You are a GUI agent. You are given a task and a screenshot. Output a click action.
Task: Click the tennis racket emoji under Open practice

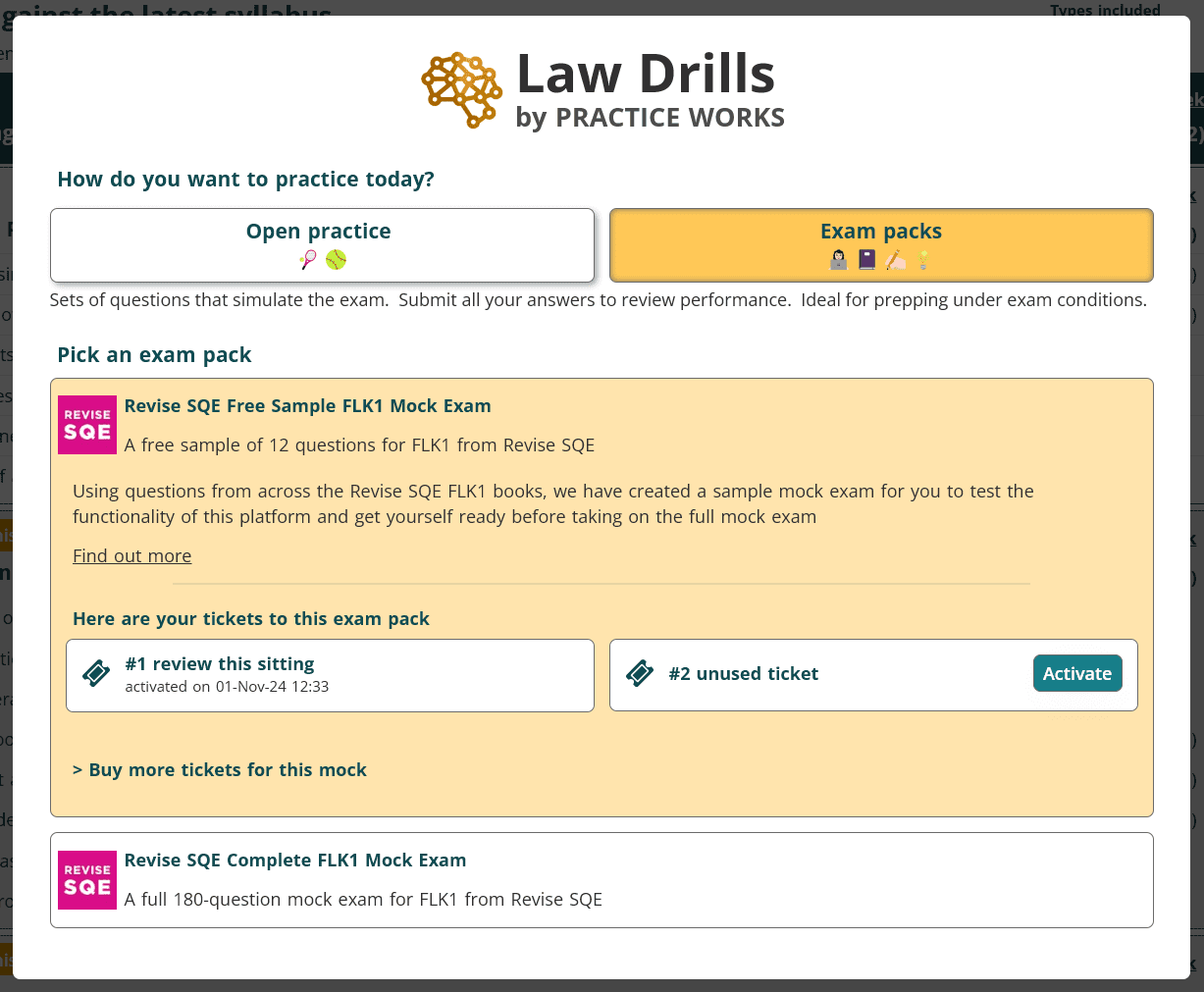pyautogui.click(x=307, y=258)
